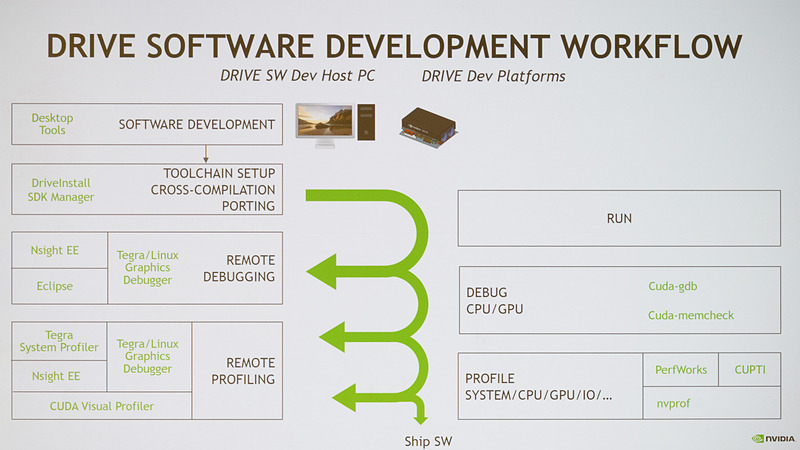Click 'Tegra/Linux Graphics Debugger' beside REMOTE DEBUGGING
This screenshot has width=800, height=450.
point(147,267)
